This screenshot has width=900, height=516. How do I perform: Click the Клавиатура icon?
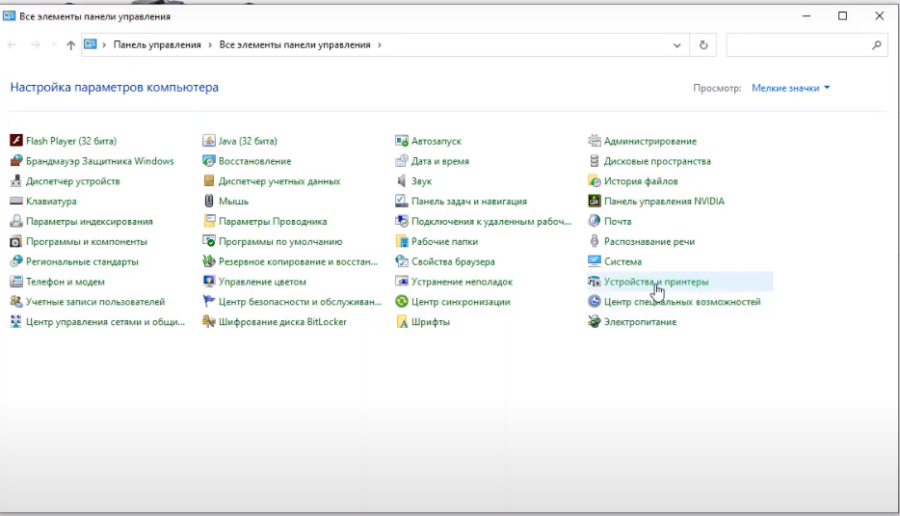[16, 201]
